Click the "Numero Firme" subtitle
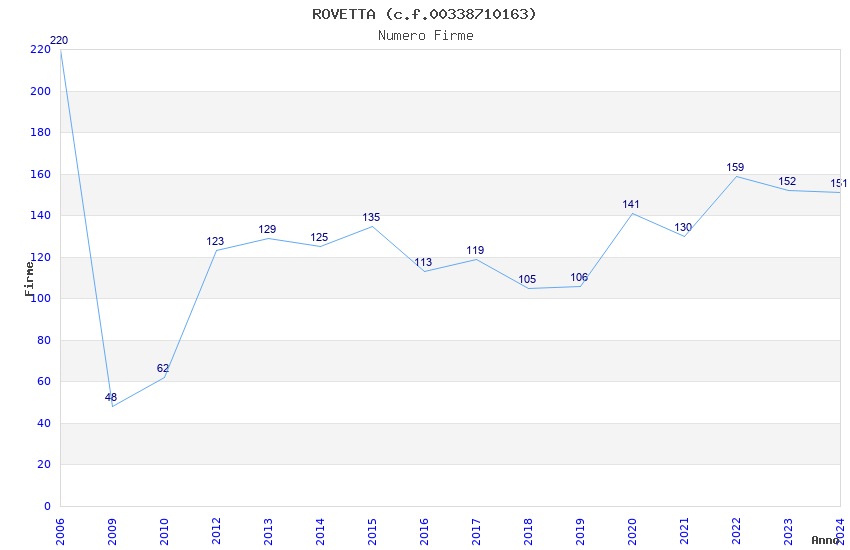The image size is (850, 550). pos(425,36)
